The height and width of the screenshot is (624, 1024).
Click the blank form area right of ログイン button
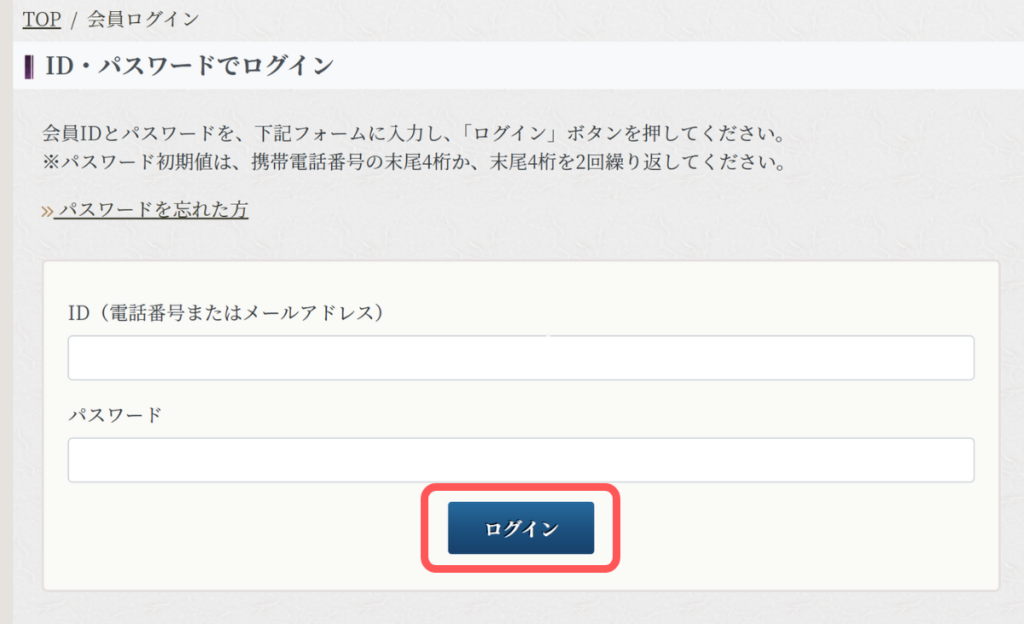tap(800, 528)
